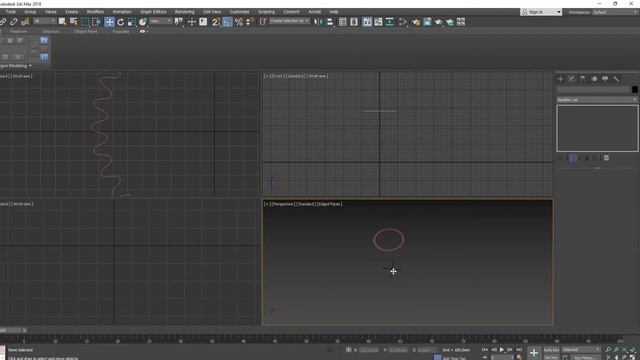The image size is (640, 360).
Task: Switch to the Utilities command panel tab
Action: [616, 78]
